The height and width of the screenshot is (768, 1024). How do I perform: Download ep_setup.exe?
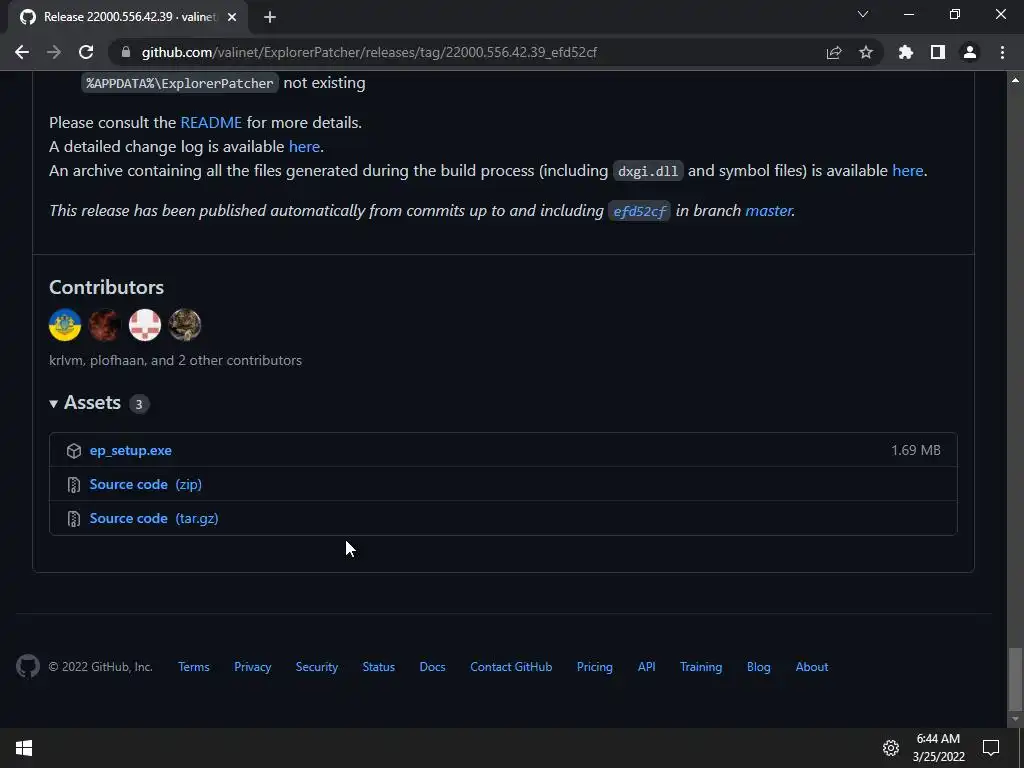[x=131, y=451]
